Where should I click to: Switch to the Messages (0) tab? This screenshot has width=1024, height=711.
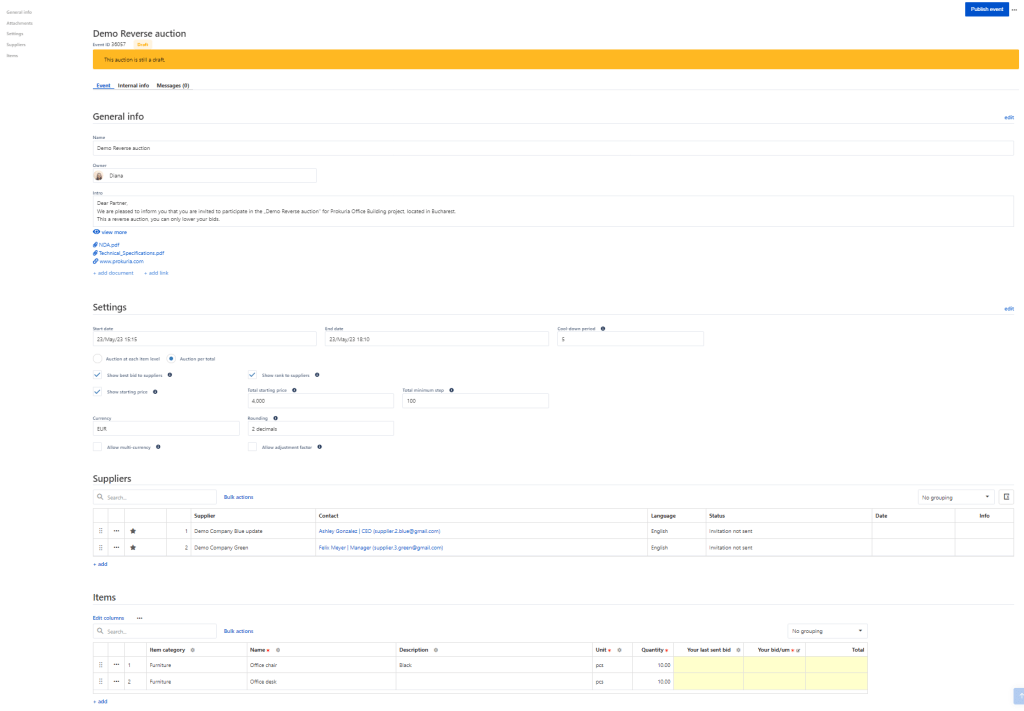173,86
